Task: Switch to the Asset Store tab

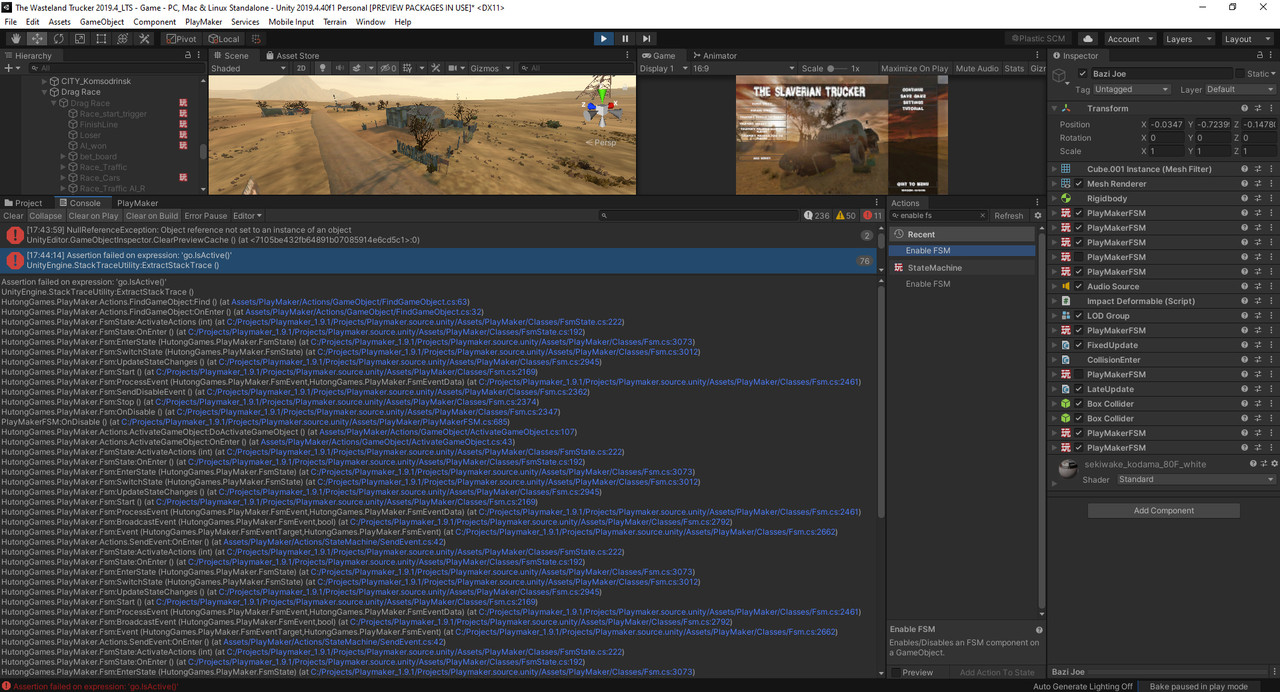Action: (x=292, y=56)
